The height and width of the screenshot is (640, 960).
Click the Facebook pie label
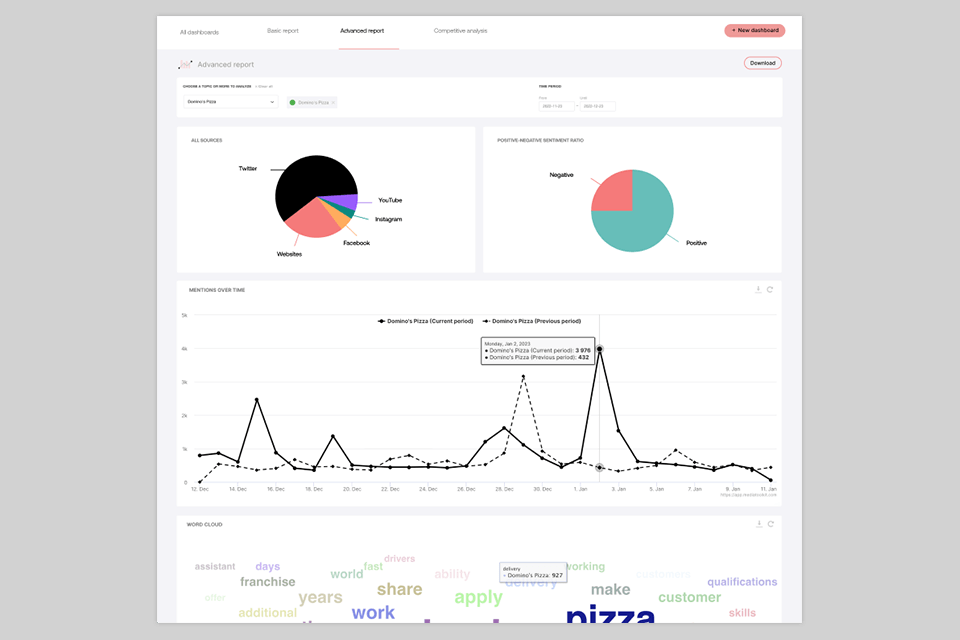point(356,243)
